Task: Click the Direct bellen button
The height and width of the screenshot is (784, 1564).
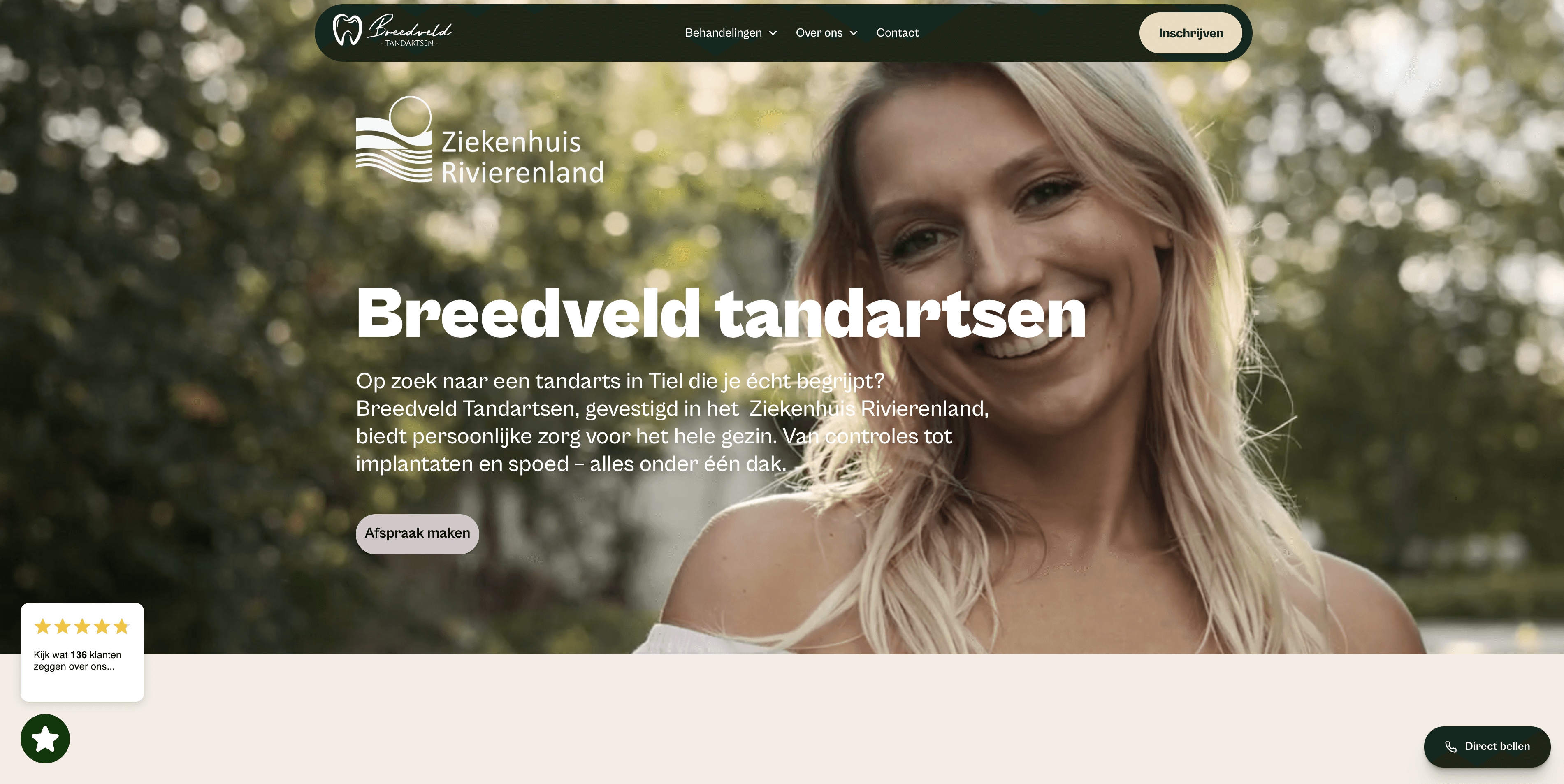Action: (1487, 746)
